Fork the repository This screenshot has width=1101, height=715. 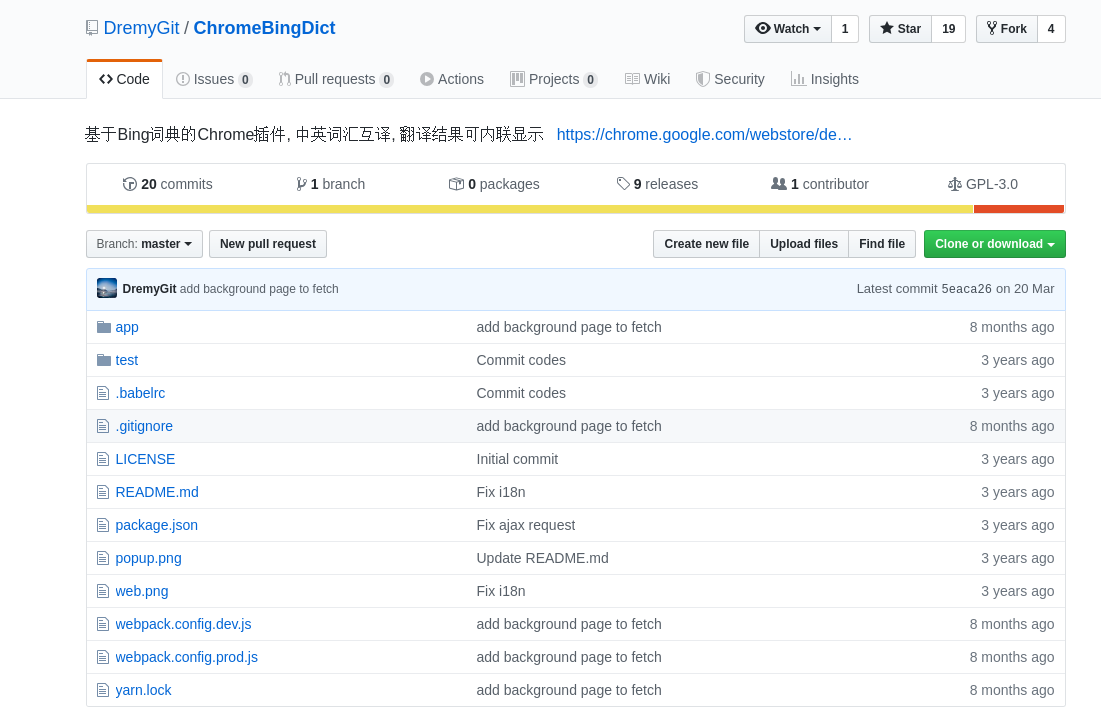point(1007,29)
